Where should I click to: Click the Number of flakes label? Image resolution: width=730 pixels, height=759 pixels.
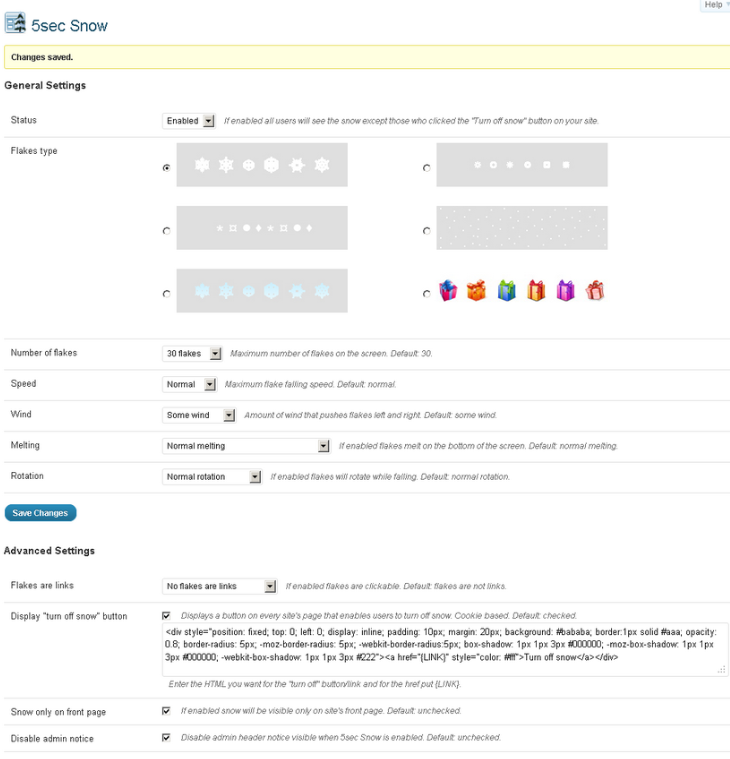(x=44, y=353)
